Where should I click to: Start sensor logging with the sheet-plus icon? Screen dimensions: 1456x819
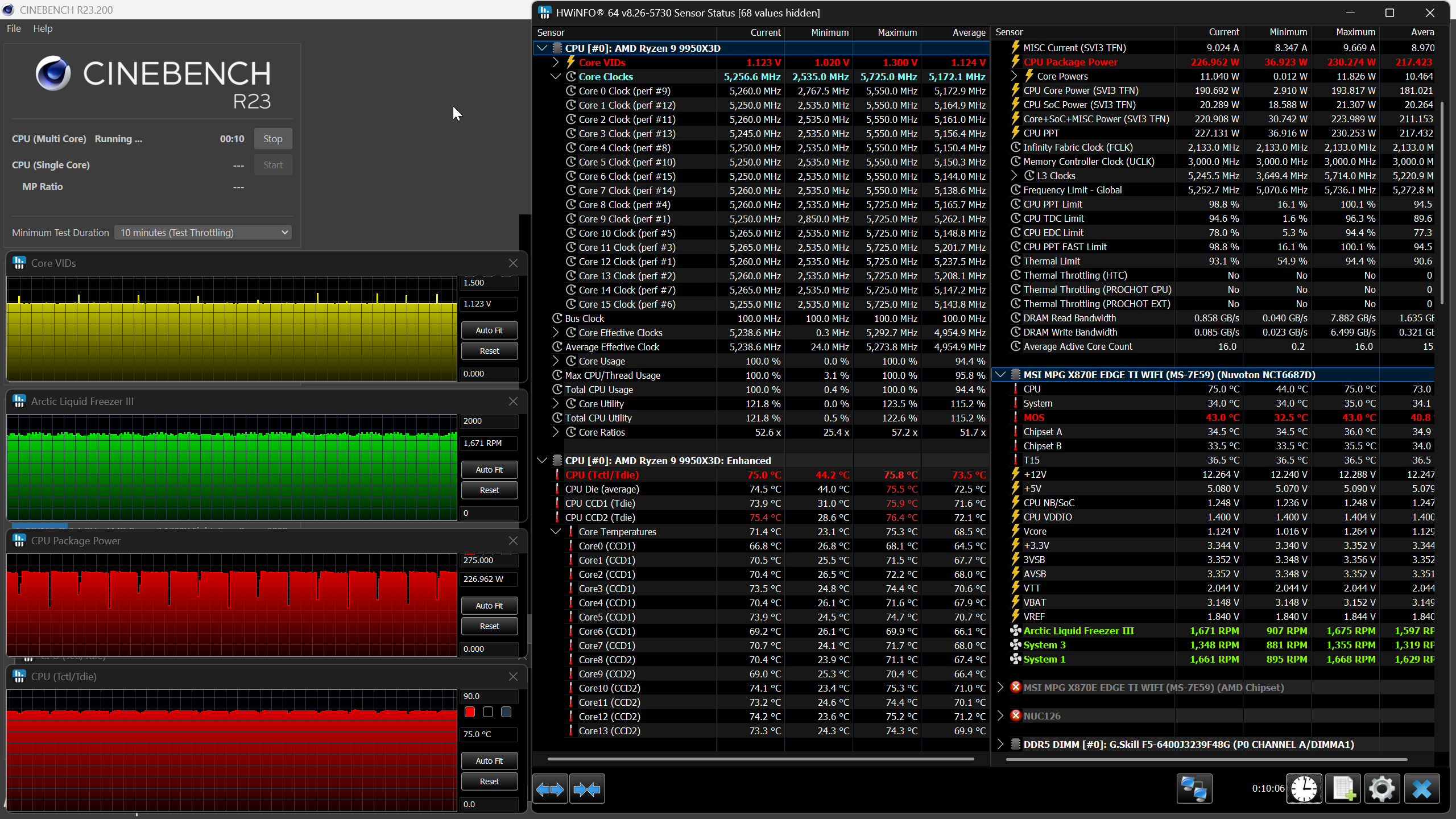tap(1343, 789)
